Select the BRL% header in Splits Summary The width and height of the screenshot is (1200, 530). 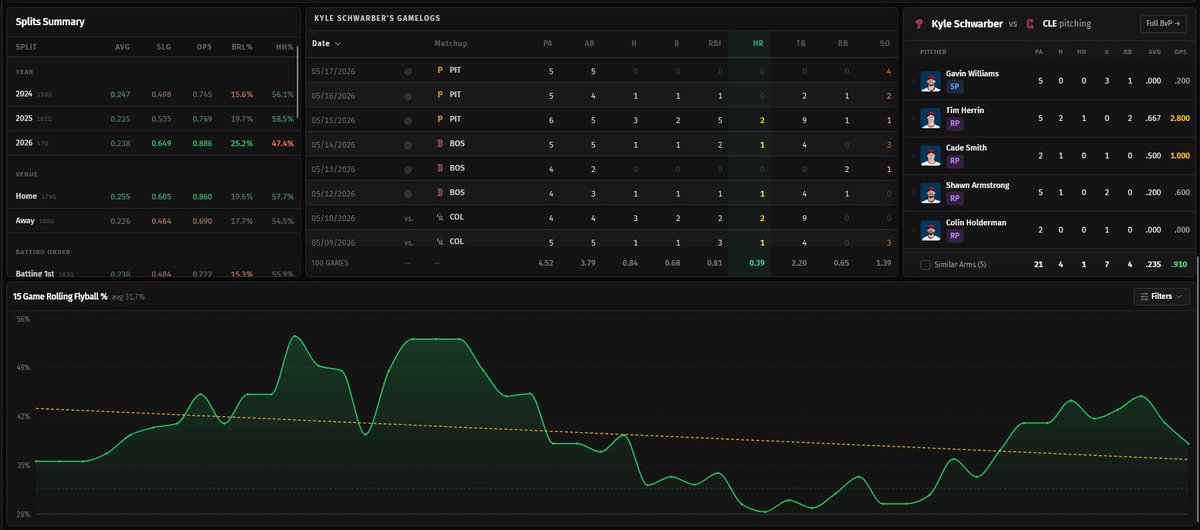[x=243, y=48]
